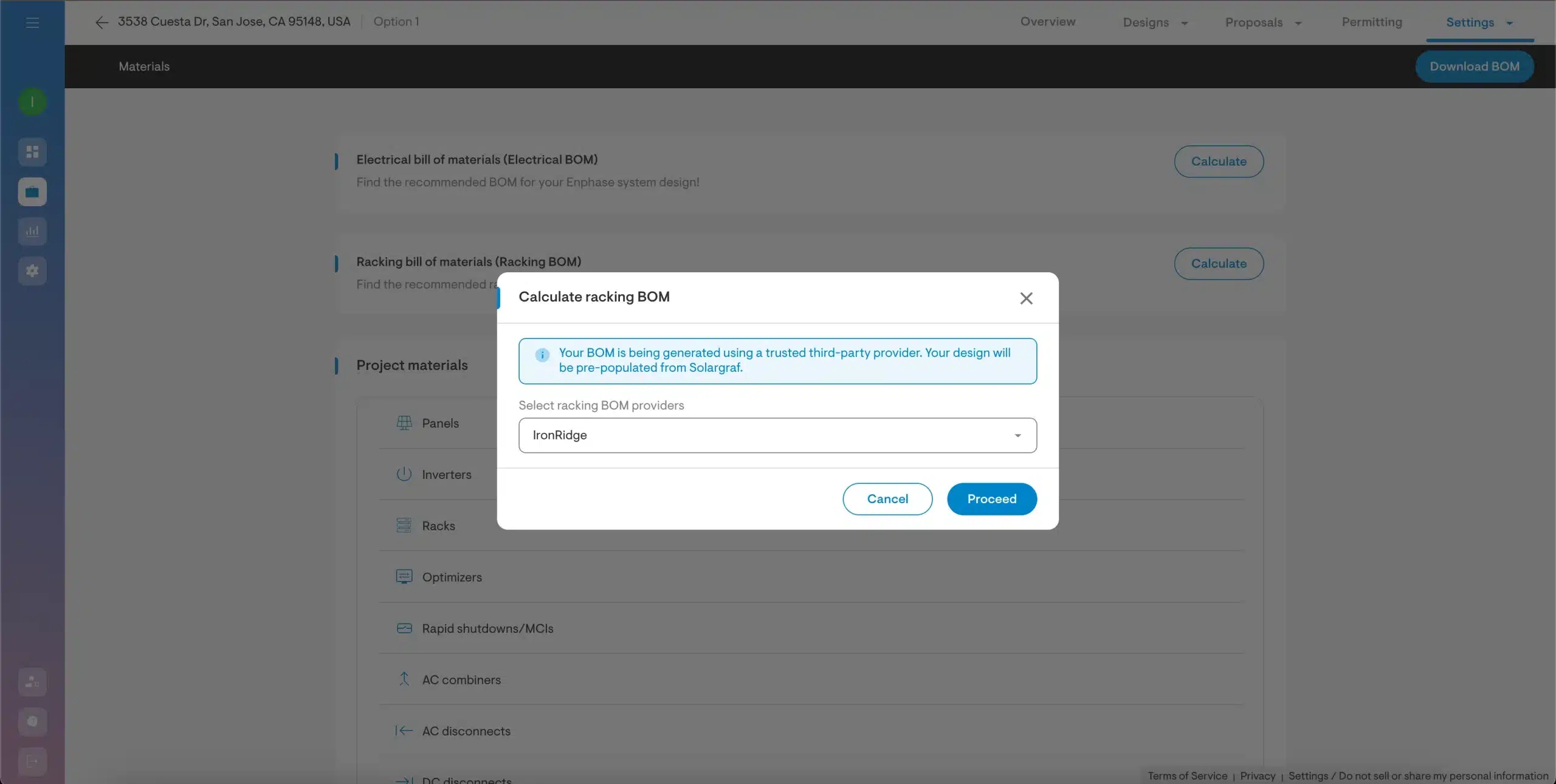
Task: Click the Cancel button
Action: pyautogui.click(x=887, y=499)
